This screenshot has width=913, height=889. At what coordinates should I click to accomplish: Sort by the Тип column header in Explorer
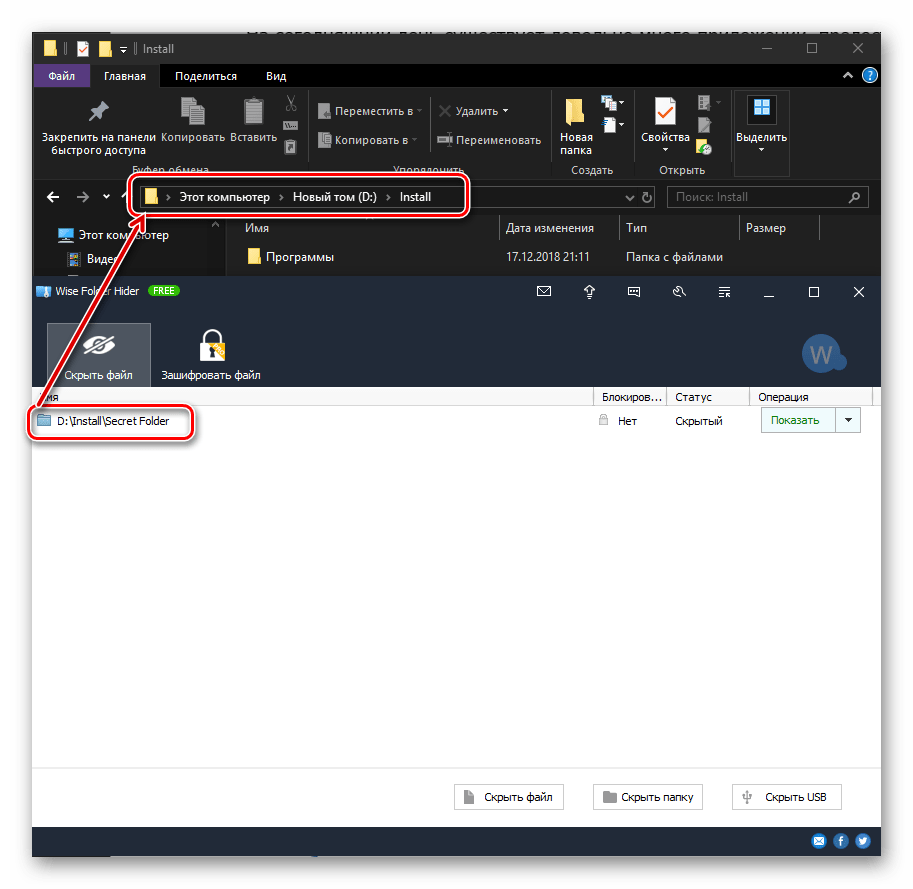coord(679,228)
